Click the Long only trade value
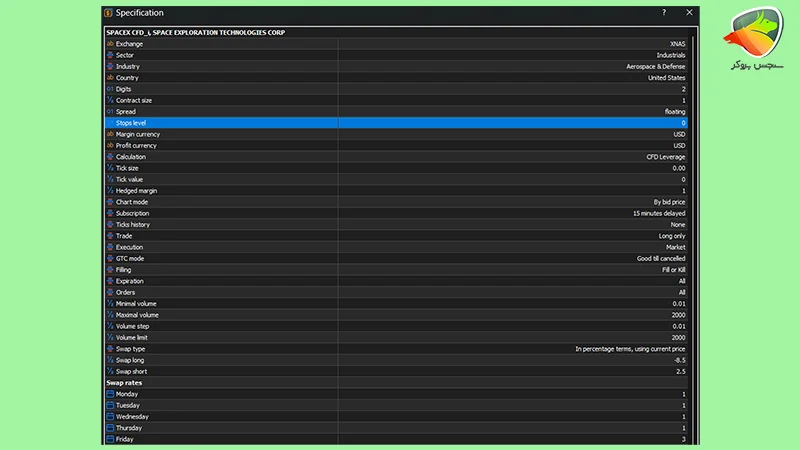This screenshot has width=800, height=450. [672, 236]
